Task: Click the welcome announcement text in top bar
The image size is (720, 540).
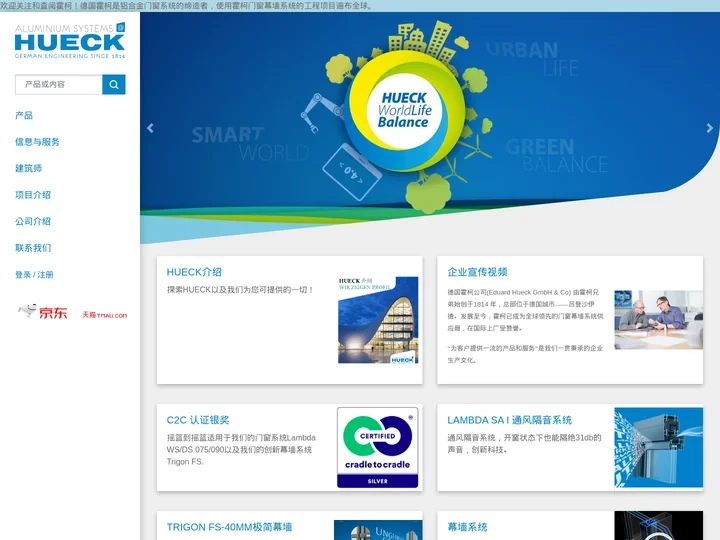Action: pyautogui.click(x=186, y=6)
